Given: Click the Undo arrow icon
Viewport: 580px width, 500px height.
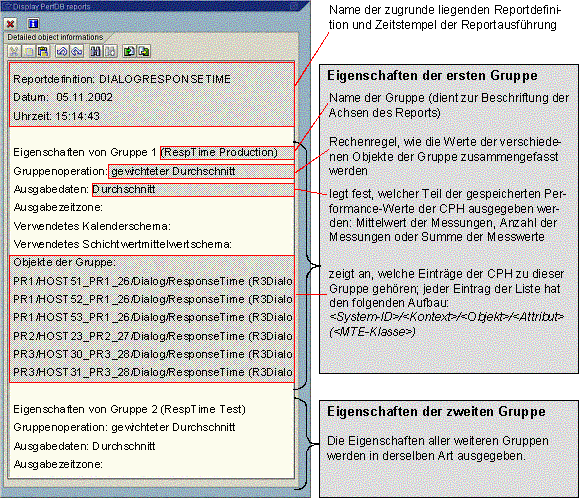Looking at the screenshot, I should pyautogui.click(x=62, y=51).
